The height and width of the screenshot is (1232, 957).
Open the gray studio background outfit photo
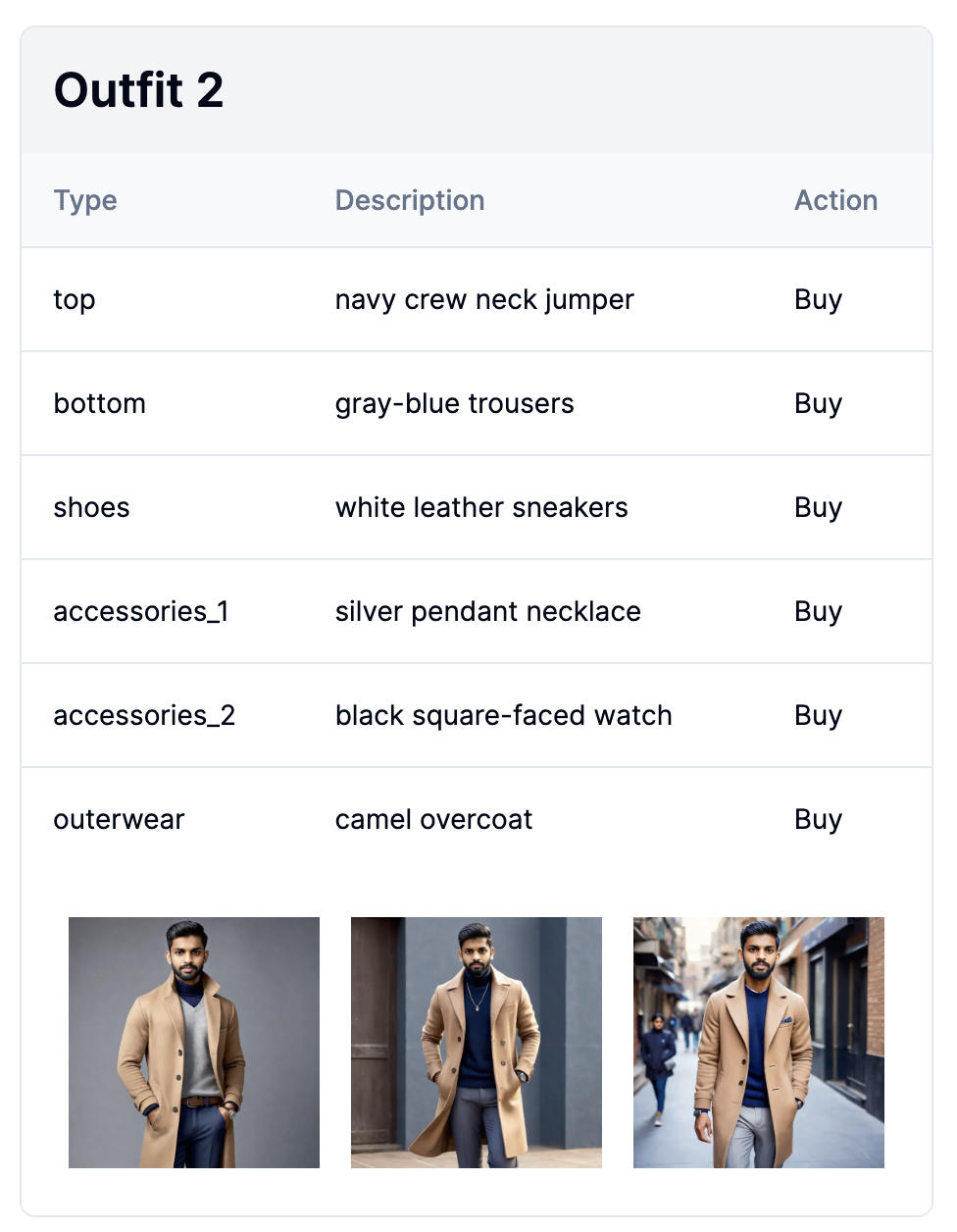point(194,1043)
